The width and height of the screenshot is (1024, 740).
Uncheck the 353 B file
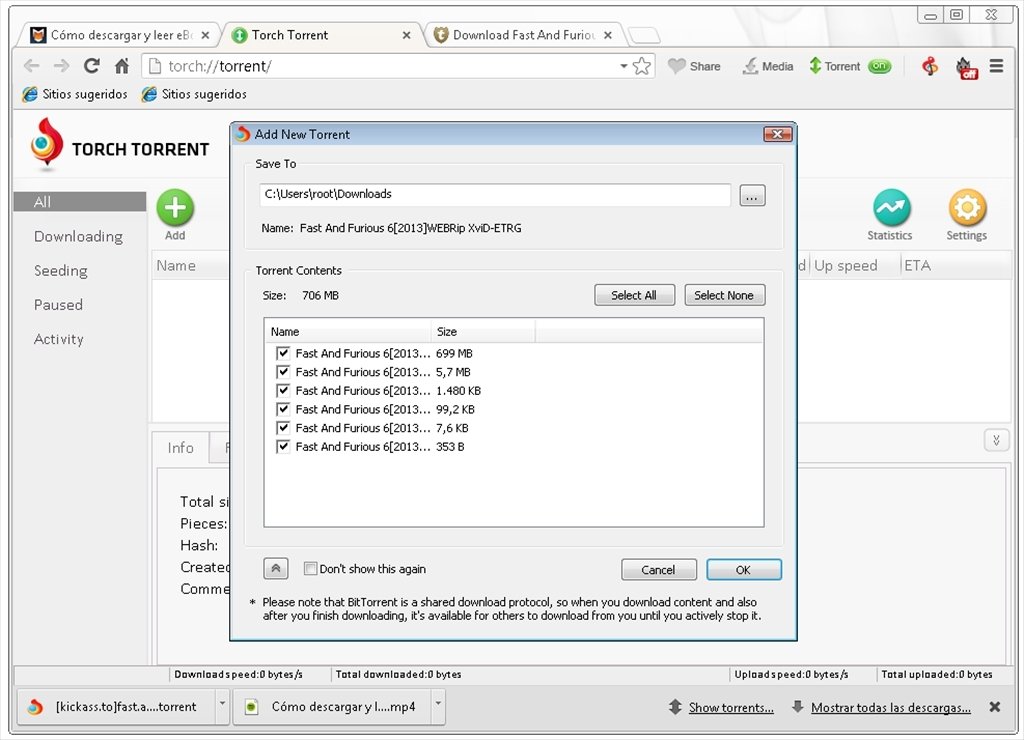(x=283, y=447)
